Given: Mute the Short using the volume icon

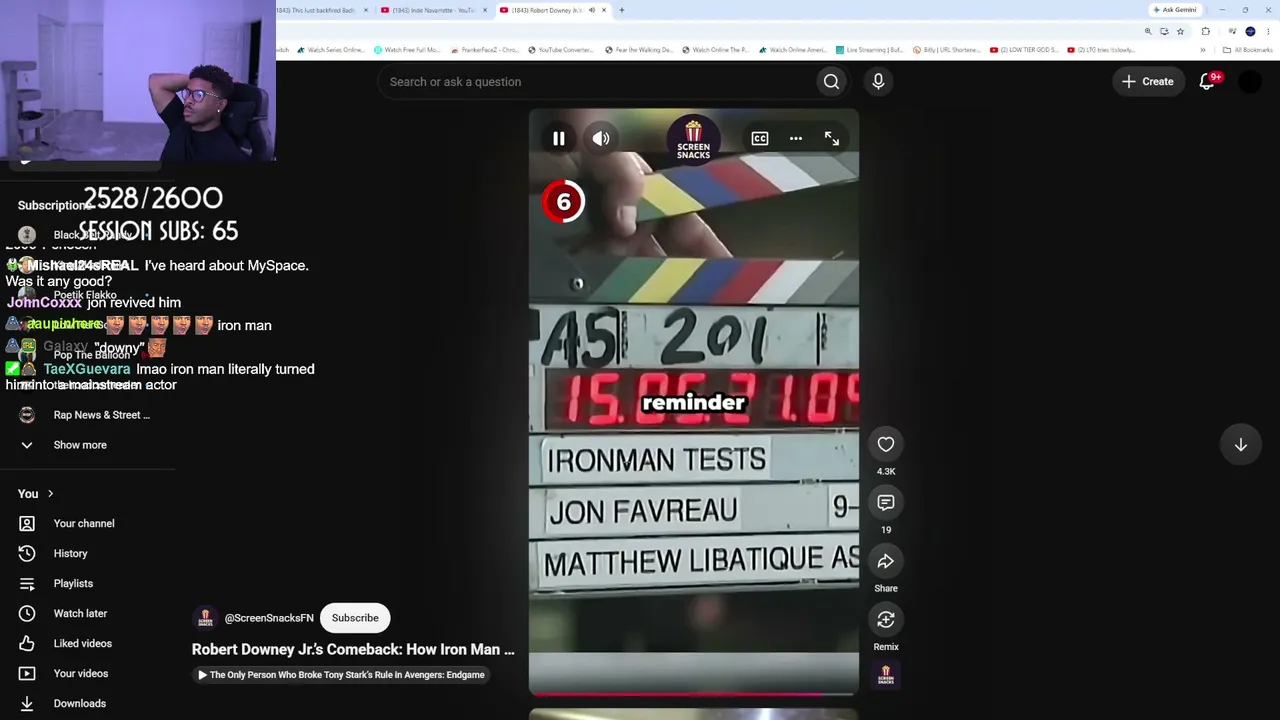Looking at the screenshot, I should tap(601, 139).
